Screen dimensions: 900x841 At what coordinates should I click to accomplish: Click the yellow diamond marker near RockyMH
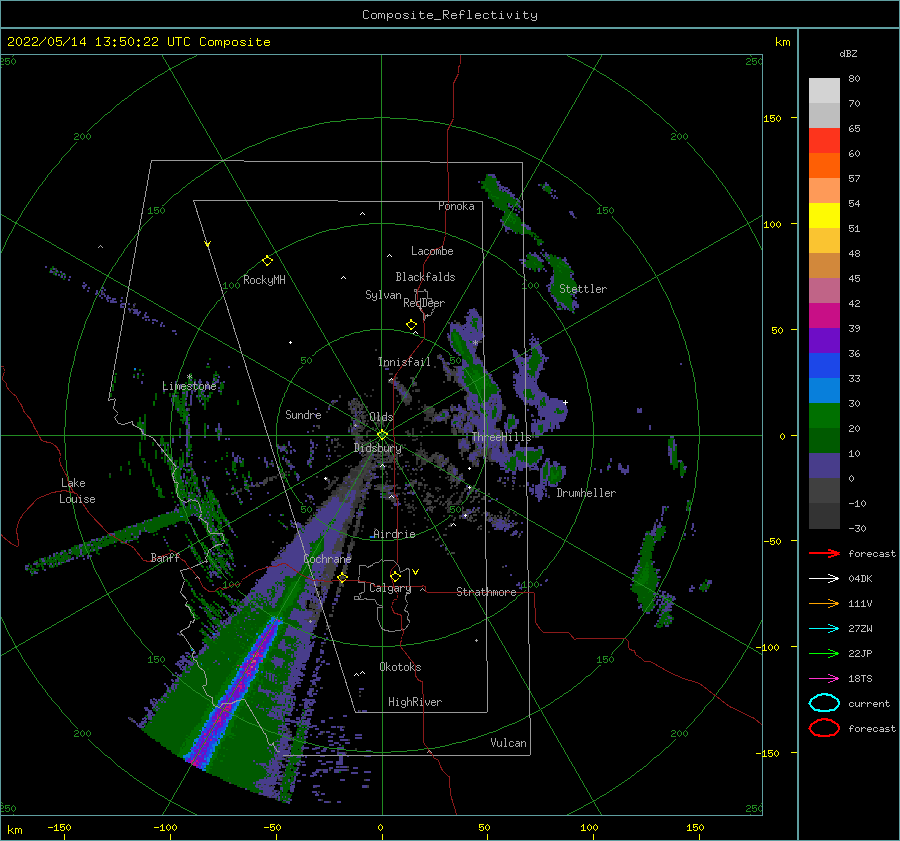[267, 261]
